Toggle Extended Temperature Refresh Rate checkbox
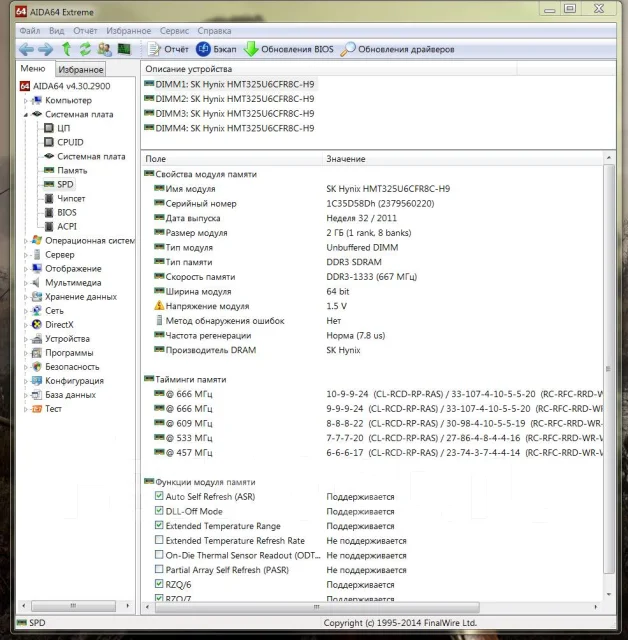This screenshot has height=640, width=628. [x=159, y=540]
